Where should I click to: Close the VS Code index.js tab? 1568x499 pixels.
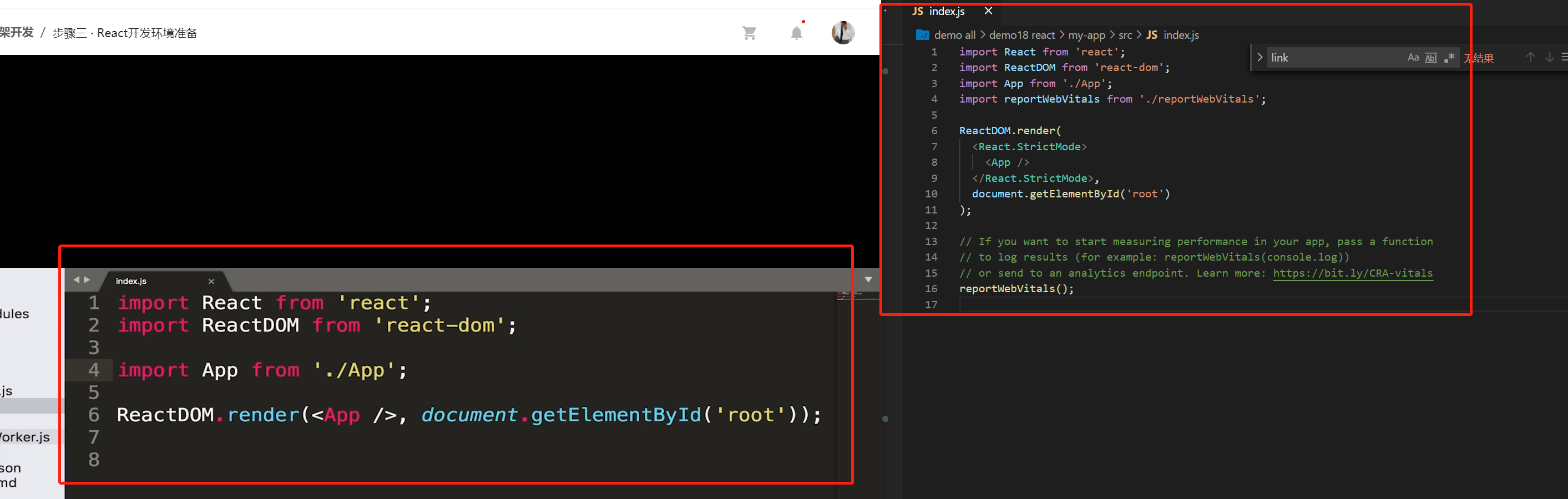[989, 11]
